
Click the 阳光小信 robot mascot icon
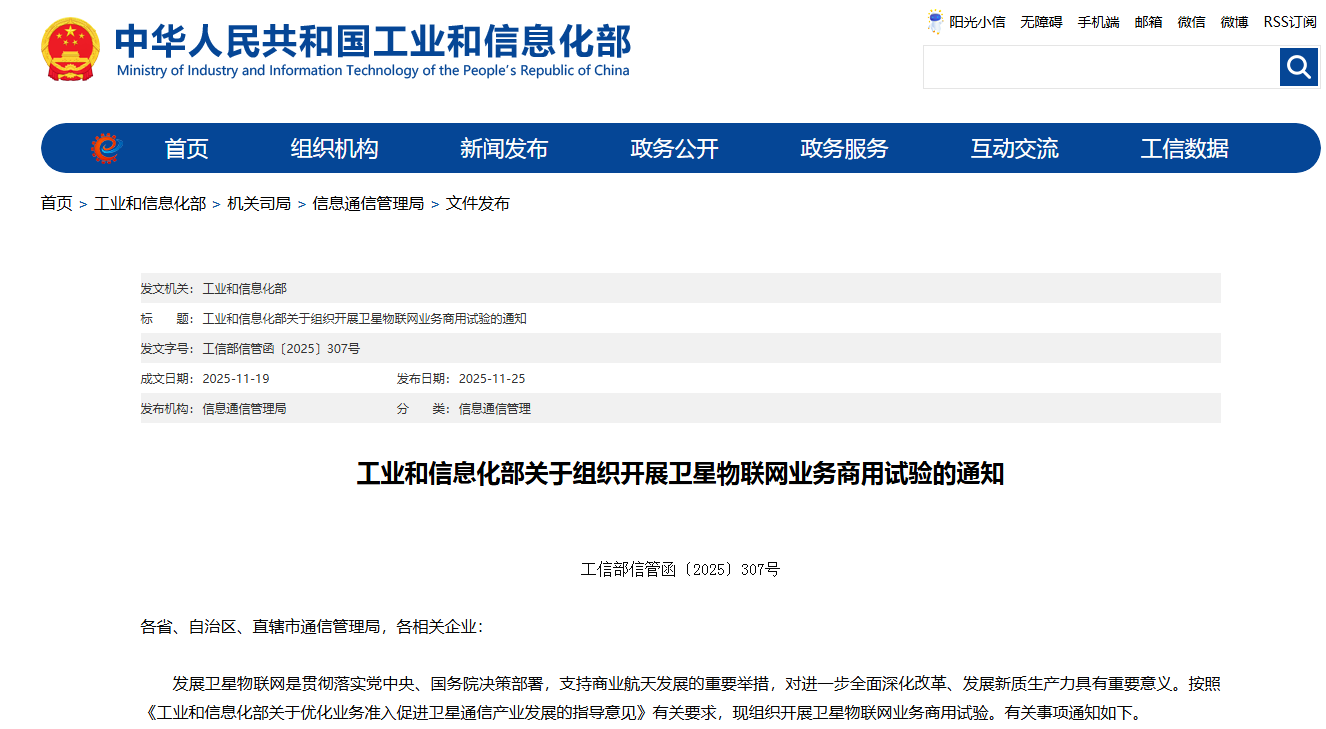click(935, 21)
